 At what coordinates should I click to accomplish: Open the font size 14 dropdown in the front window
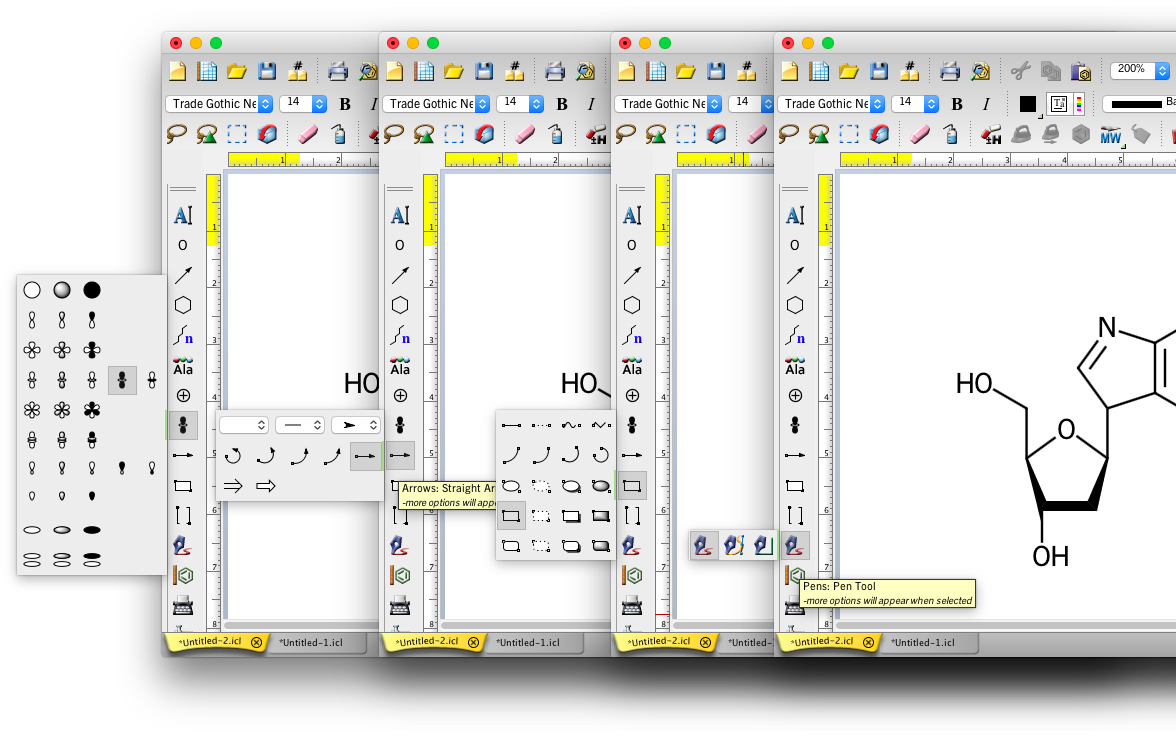point(915,103)
